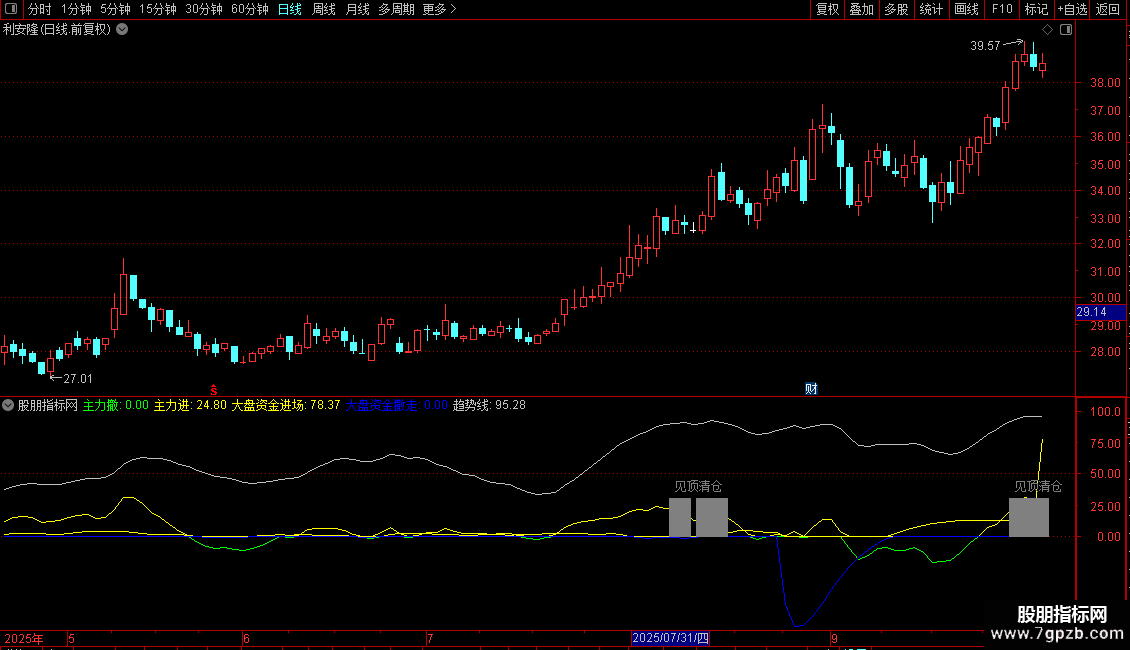Viewport: 1130px width, 650px height.
Task: Open dropdown beside 利安隆 title
Action: [x=123, y=30]
